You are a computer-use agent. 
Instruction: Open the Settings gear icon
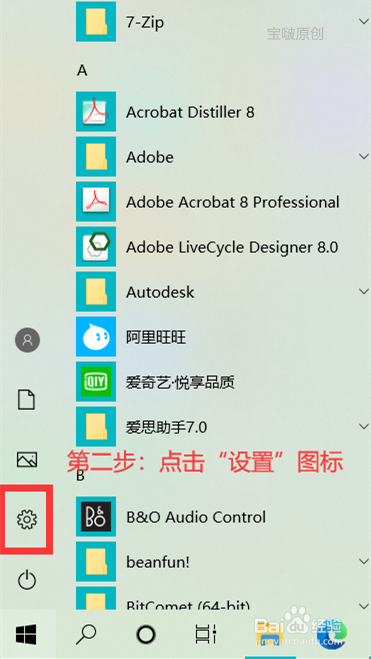coord(27,519)
